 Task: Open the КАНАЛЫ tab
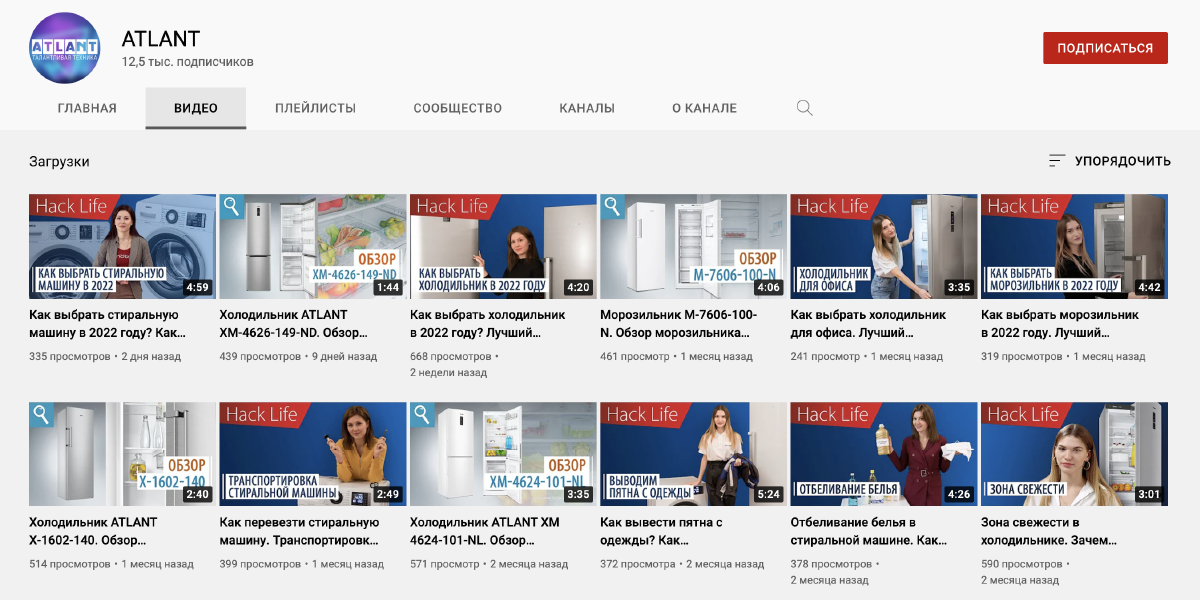(x=587, y=108)
